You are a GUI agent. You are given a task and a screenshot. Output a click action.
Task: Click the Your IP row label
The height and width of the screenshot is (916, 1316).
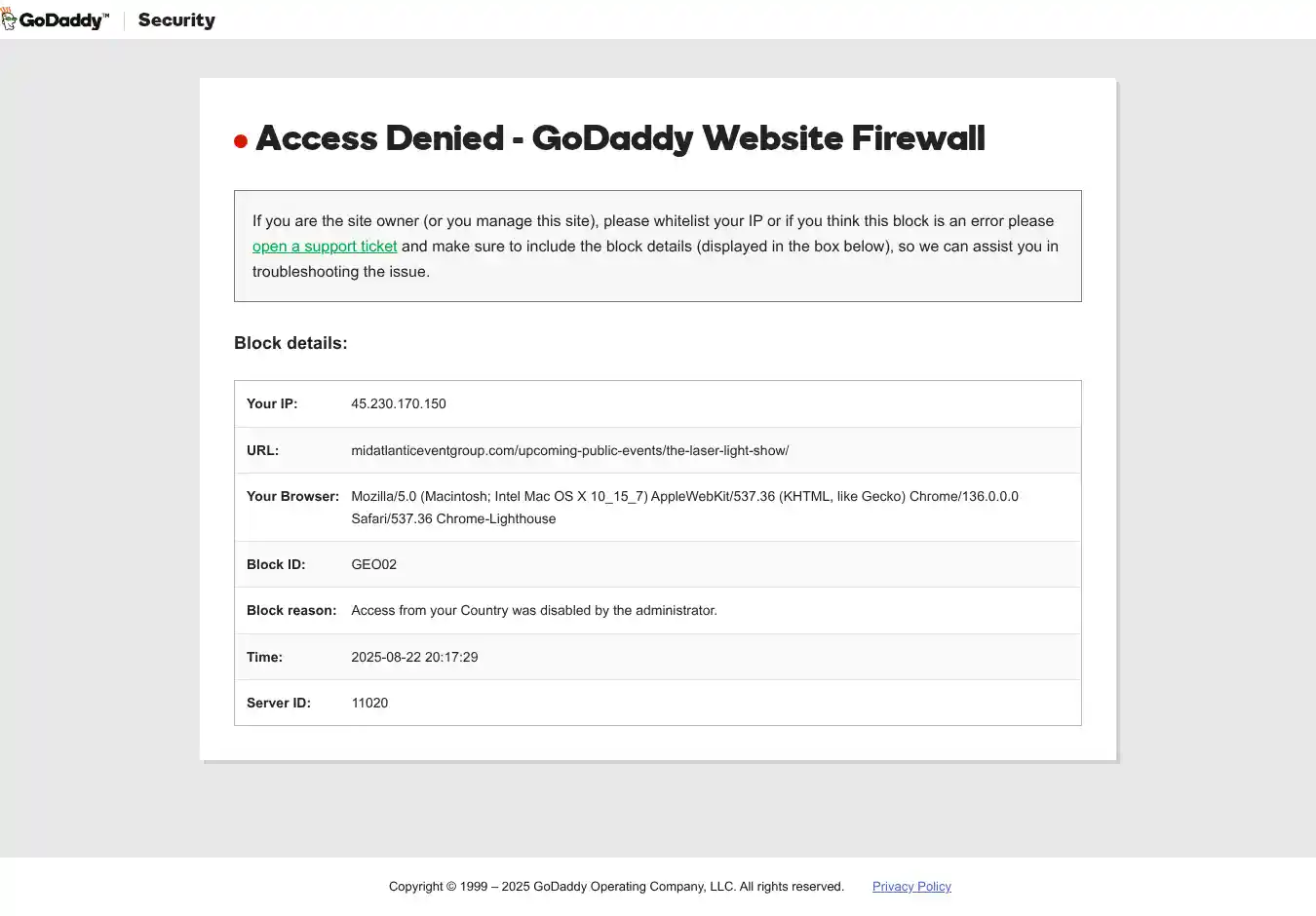tap(272, 403)
